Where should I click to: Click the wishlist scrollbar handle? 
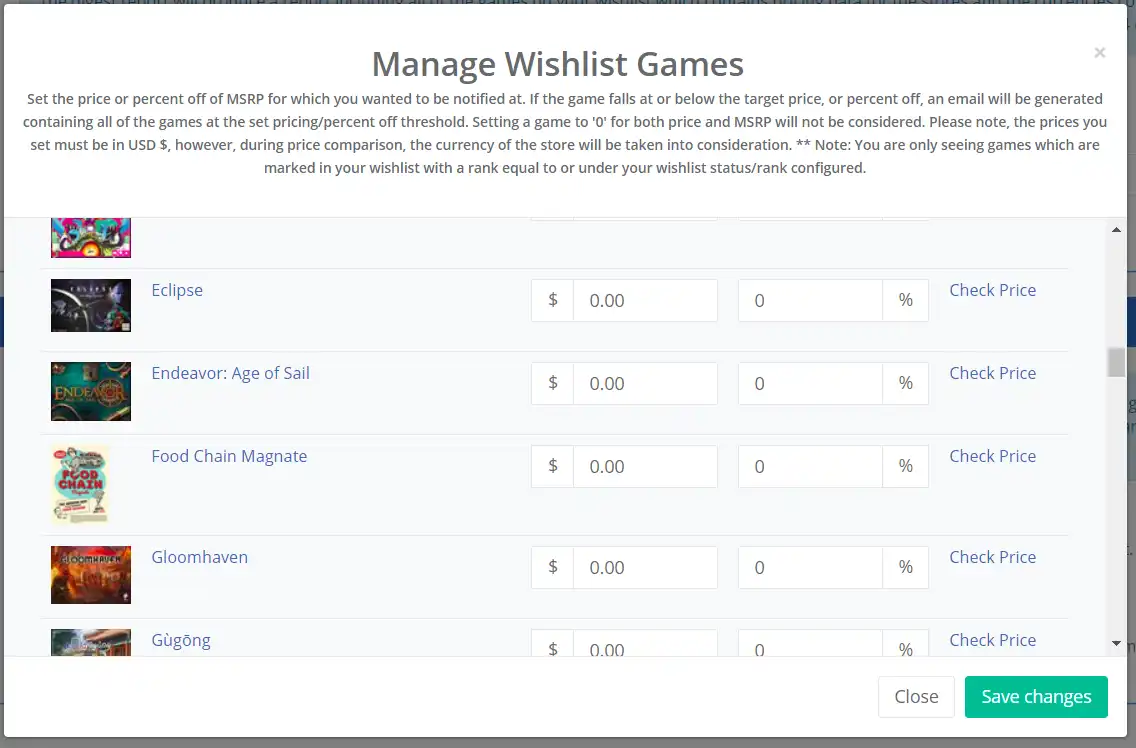click(x=1116, y=362)
